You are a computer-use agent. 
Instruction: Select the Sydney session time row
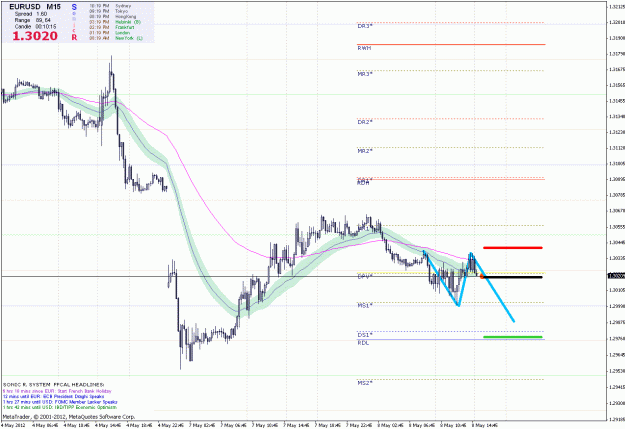(x=110, y=6)
